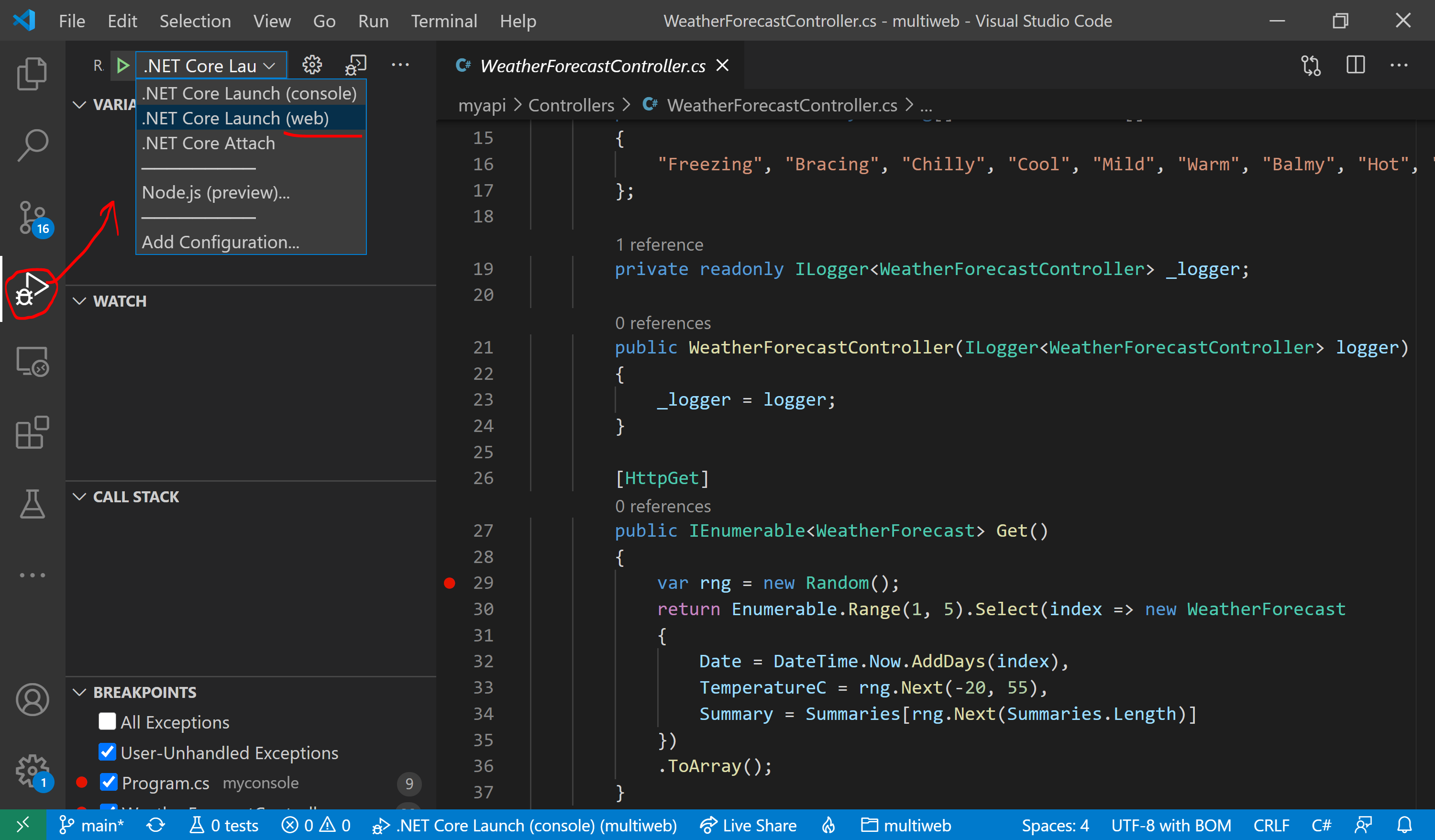The image size is (1435, 840).
Task: Click the Extensions icon in sidebar
Action: [x=31, y=434]
